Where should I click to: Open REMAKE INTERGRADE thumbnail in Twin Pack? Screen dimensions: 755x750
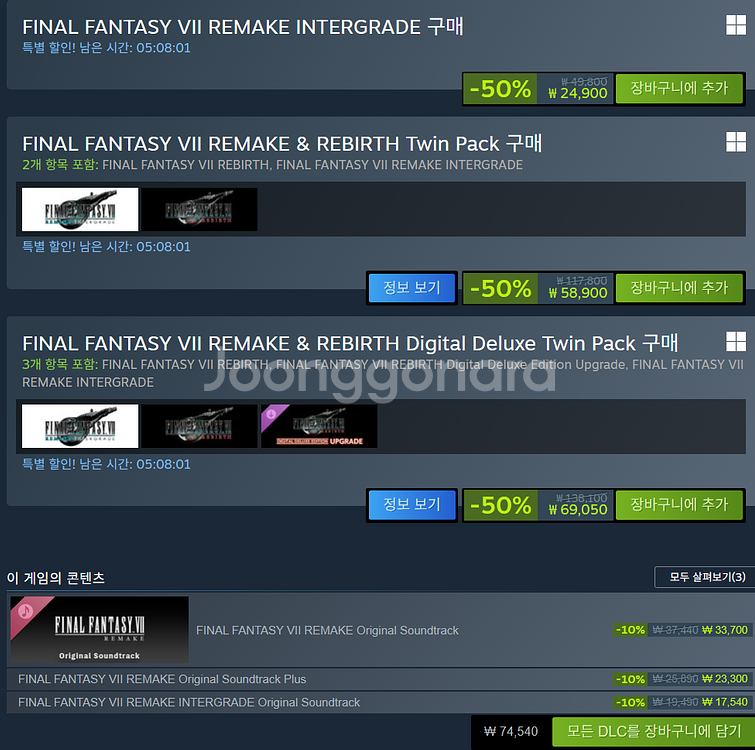point(80,209)
